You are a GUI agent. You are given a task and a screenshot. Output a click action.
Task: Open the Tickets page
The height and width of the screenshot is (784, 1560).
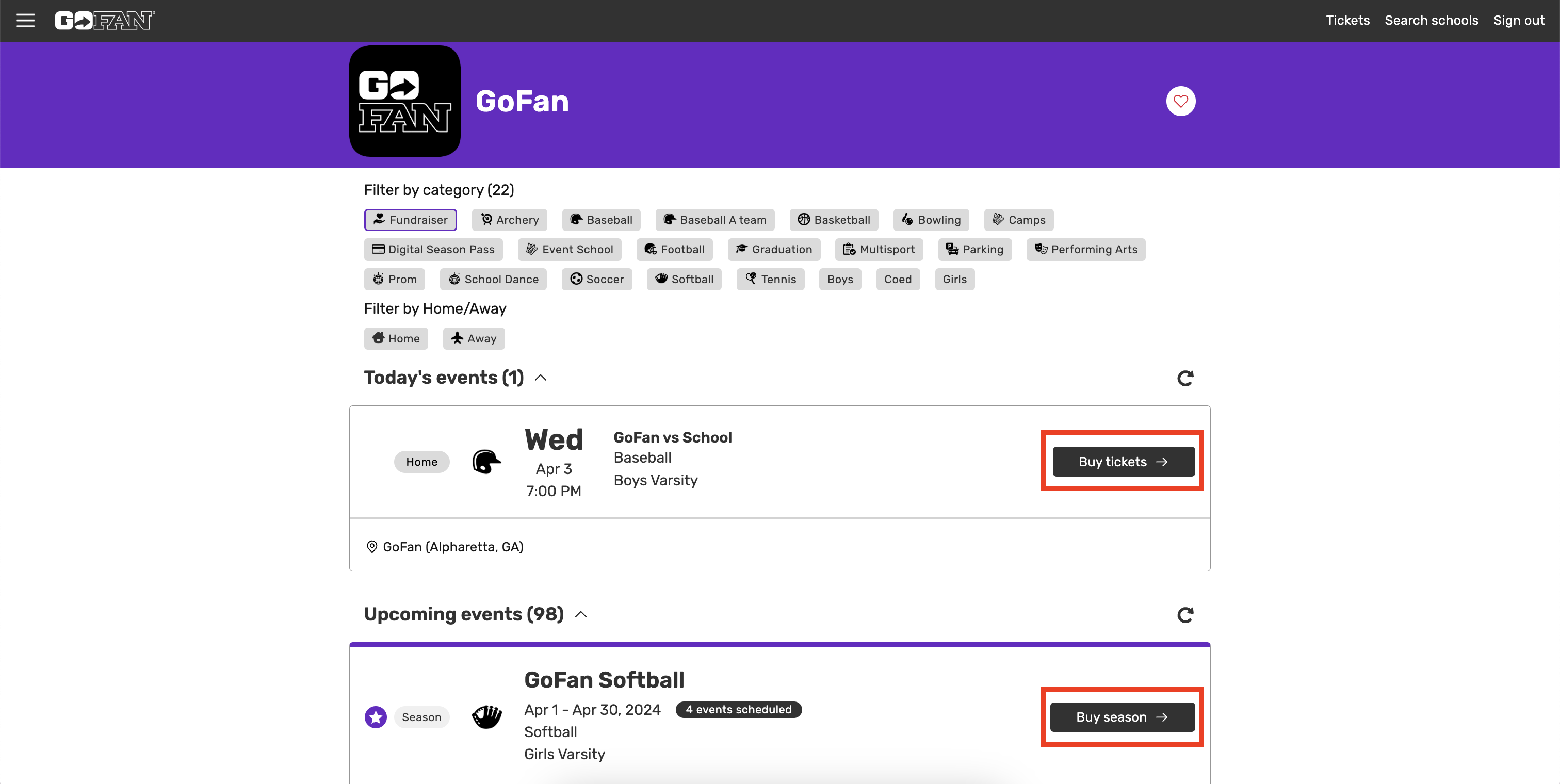pyautogui.click(x=1347, y=20)
